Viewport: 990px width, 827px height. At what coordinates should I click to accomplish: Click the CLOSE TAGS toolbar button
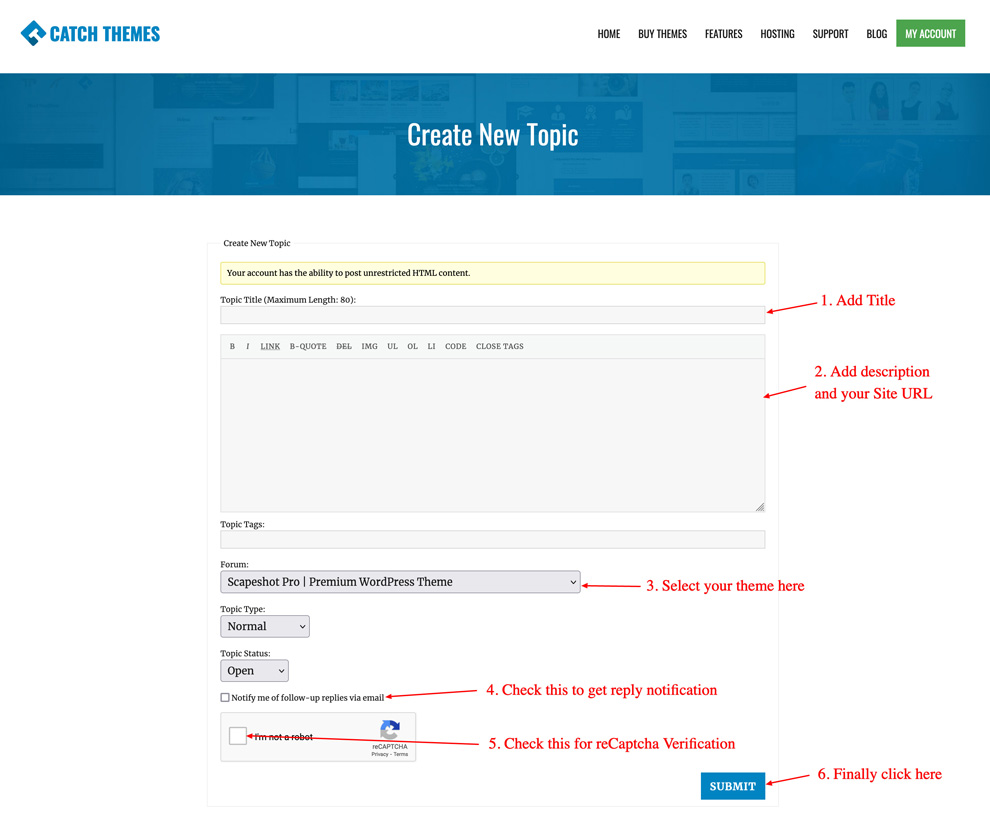(x=499, y=346)
